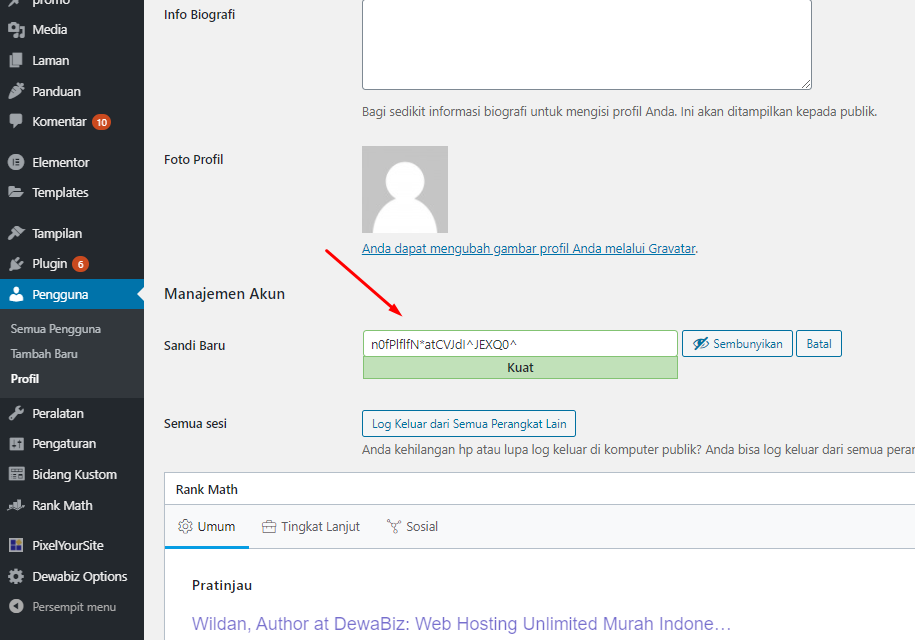
Task: Click Log Keluar dari Semua Perangkat Lain
Action: 468,424
